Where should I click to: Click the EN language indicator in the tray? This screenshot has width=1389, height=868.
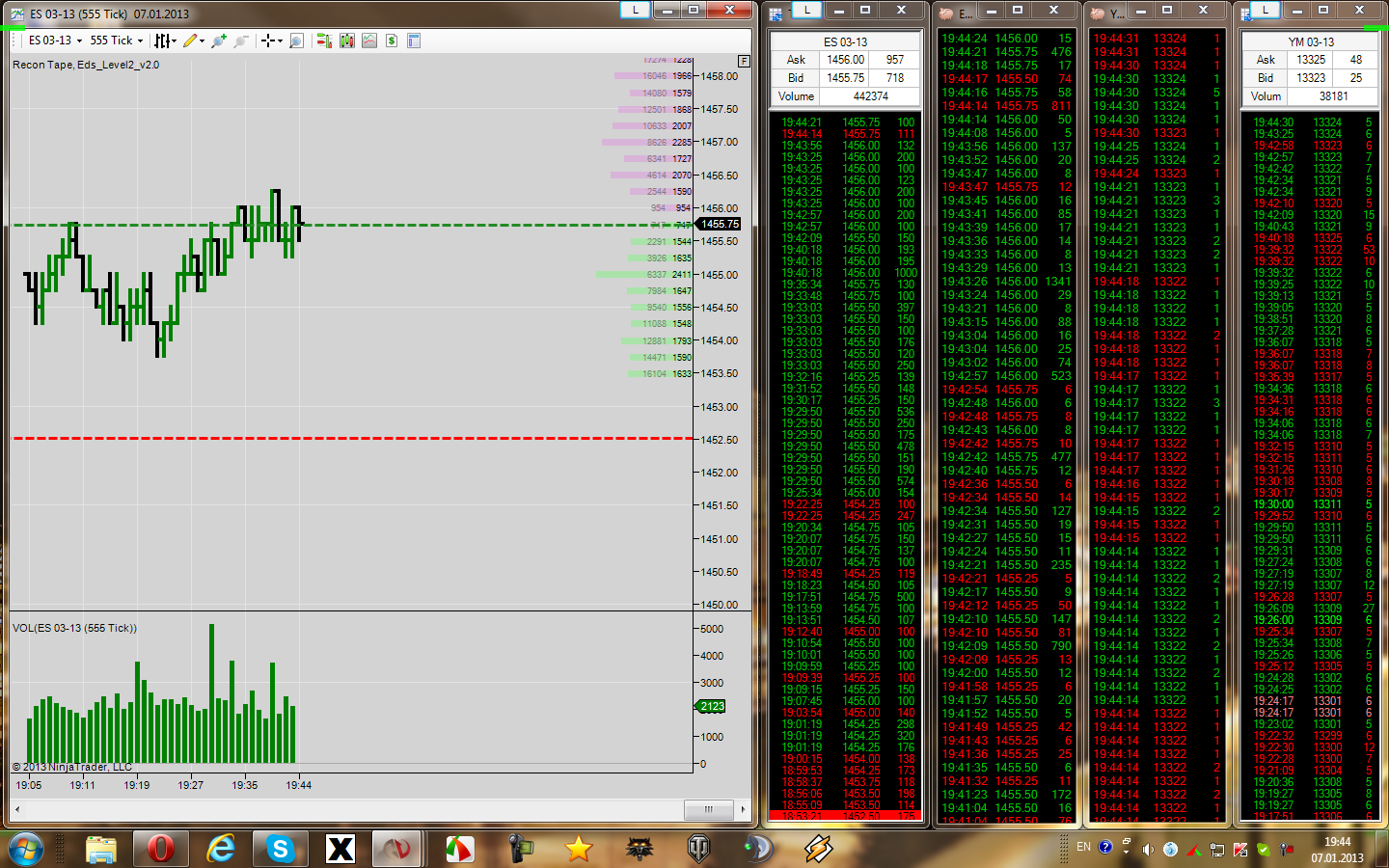pyautogui.click(x=1083, y=847)
